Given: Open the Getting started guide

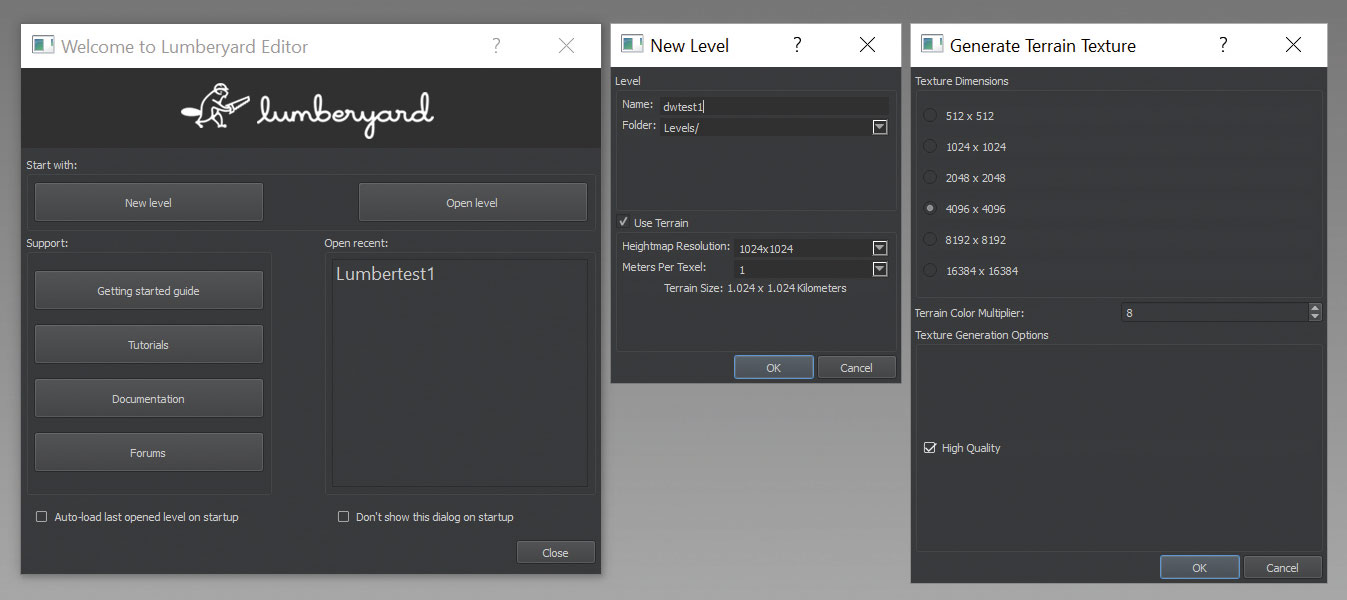Looking at the screenshot, I should click(149, 290).
